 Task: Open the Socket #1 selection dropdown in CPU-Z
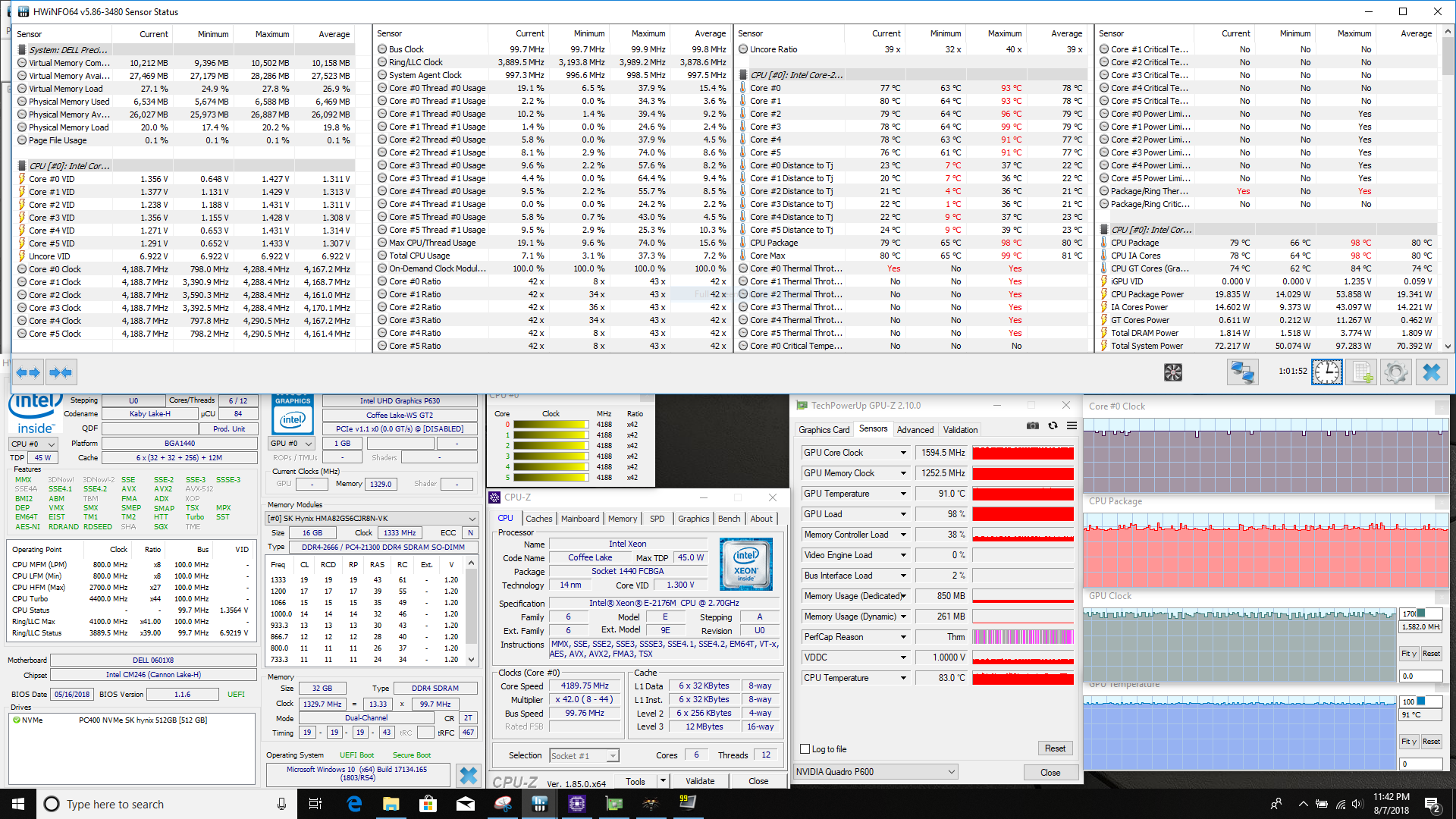[x=613, y=756]
